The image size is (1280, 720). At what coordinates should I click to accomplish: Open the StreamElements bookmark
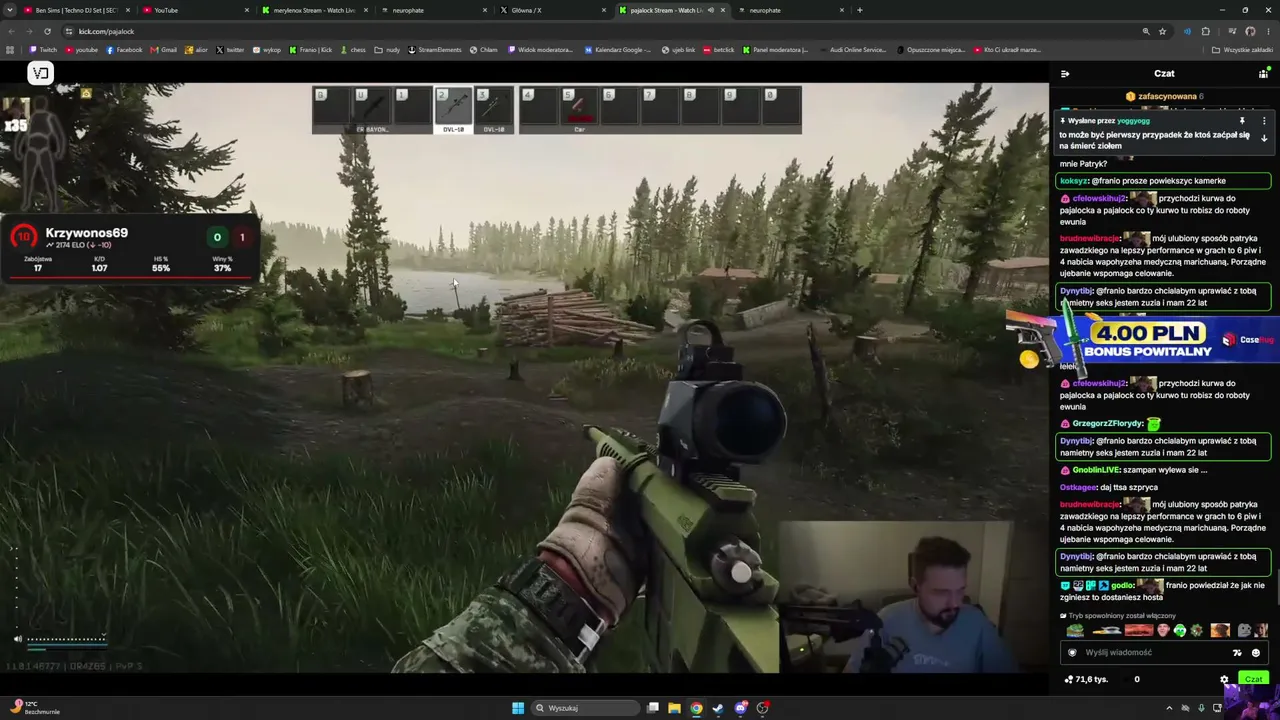(435, 50)
